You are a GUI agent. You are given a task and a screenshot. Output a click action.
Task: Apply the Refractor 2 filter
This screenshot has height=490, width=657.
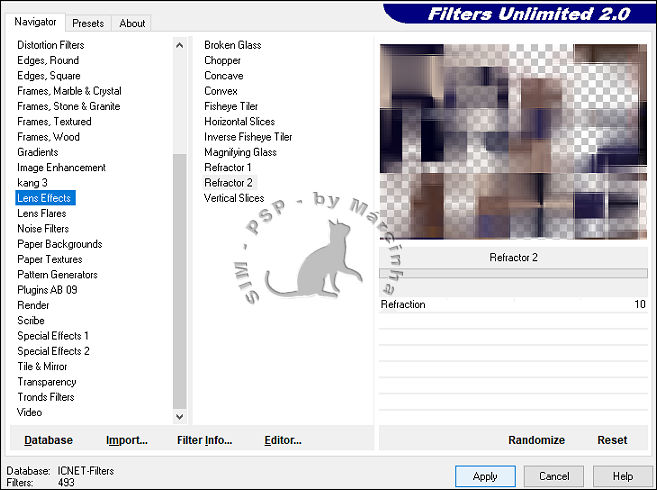pos(485,476)
